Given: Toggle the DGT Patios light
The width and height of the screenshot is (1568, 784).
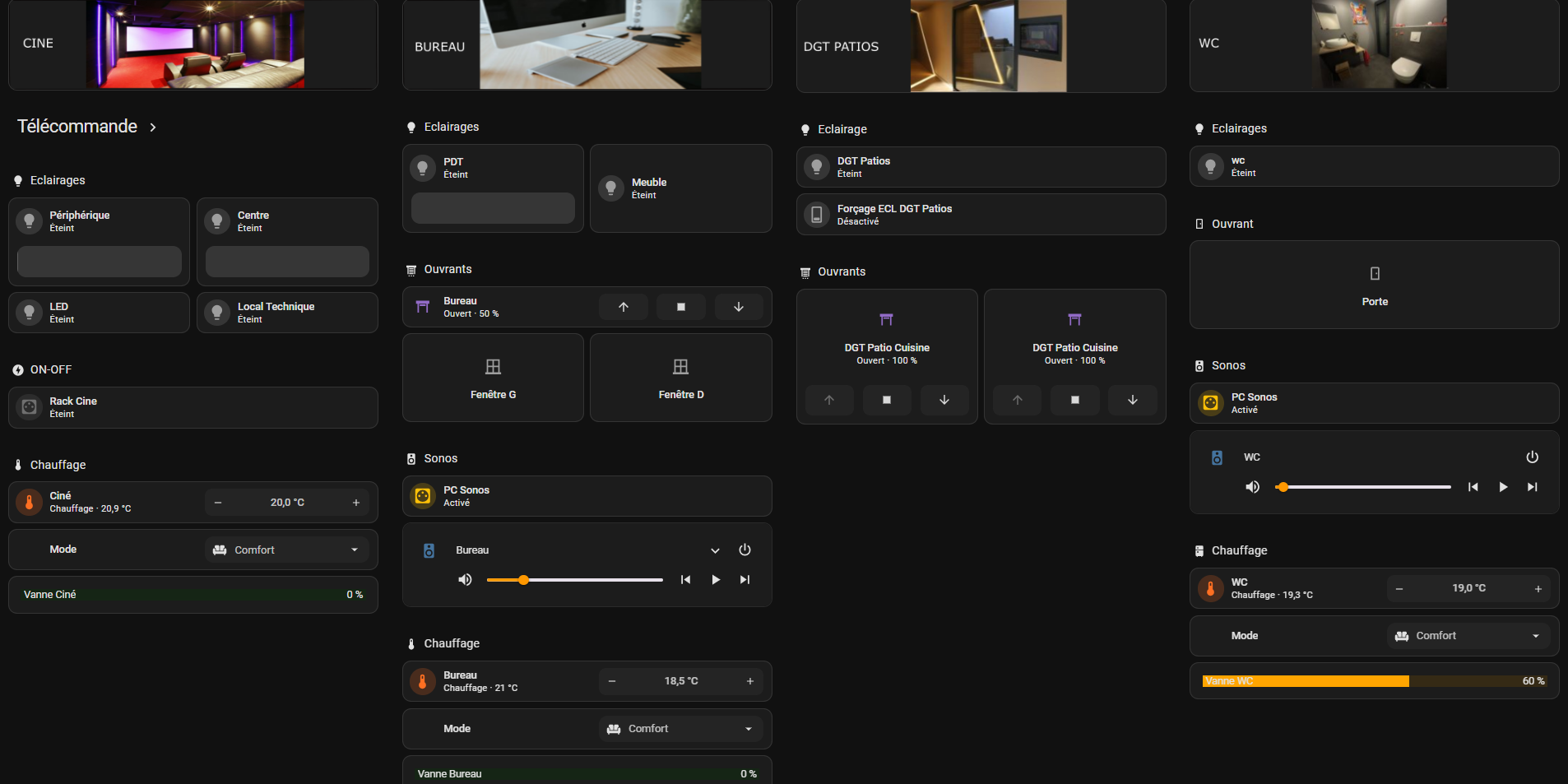Looking at the screenshot, I should click(981, 167).
